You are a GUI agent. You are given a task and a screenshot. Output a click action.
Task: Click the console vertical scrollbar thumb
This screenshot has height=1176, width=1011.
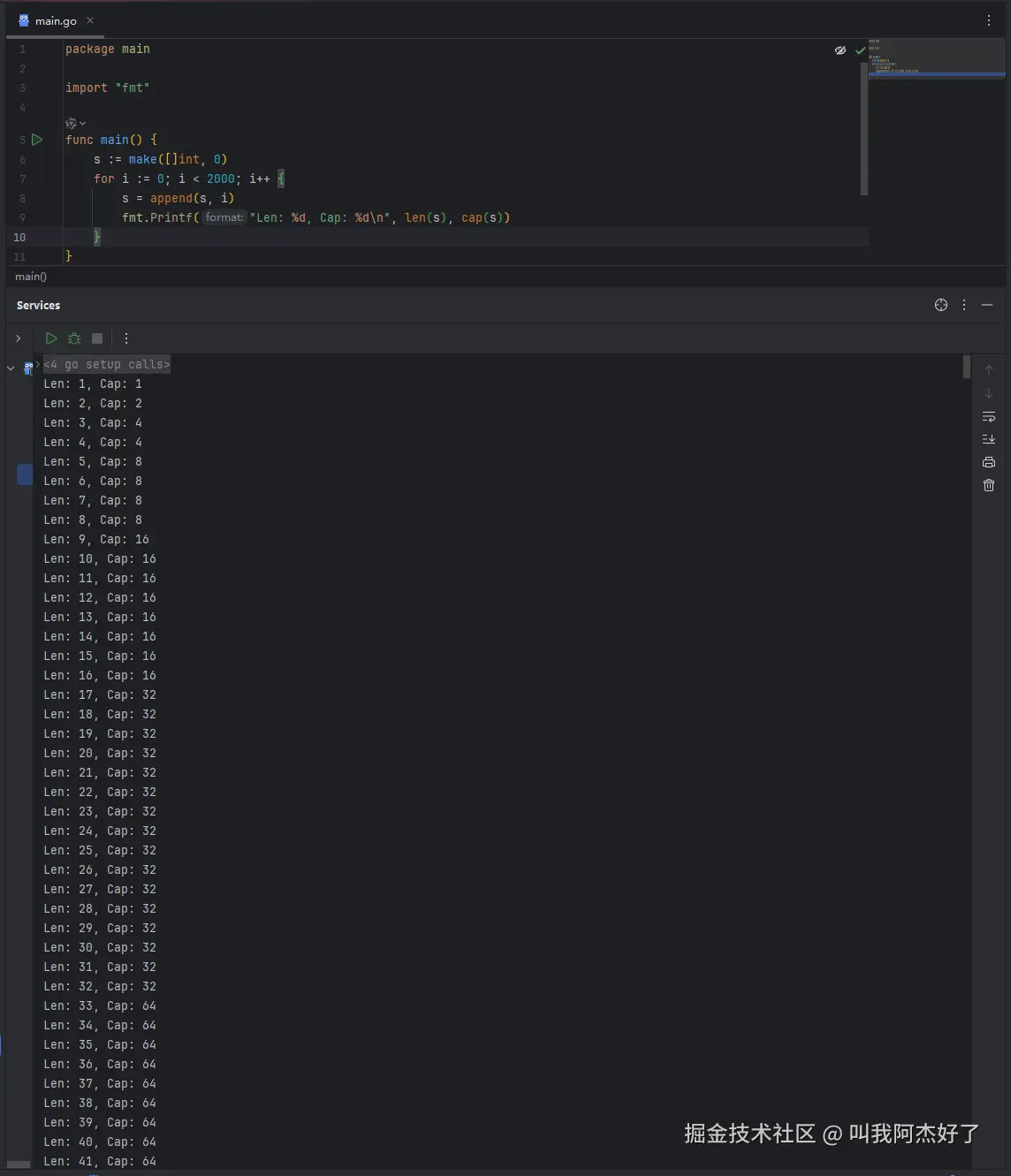point(967,367)
